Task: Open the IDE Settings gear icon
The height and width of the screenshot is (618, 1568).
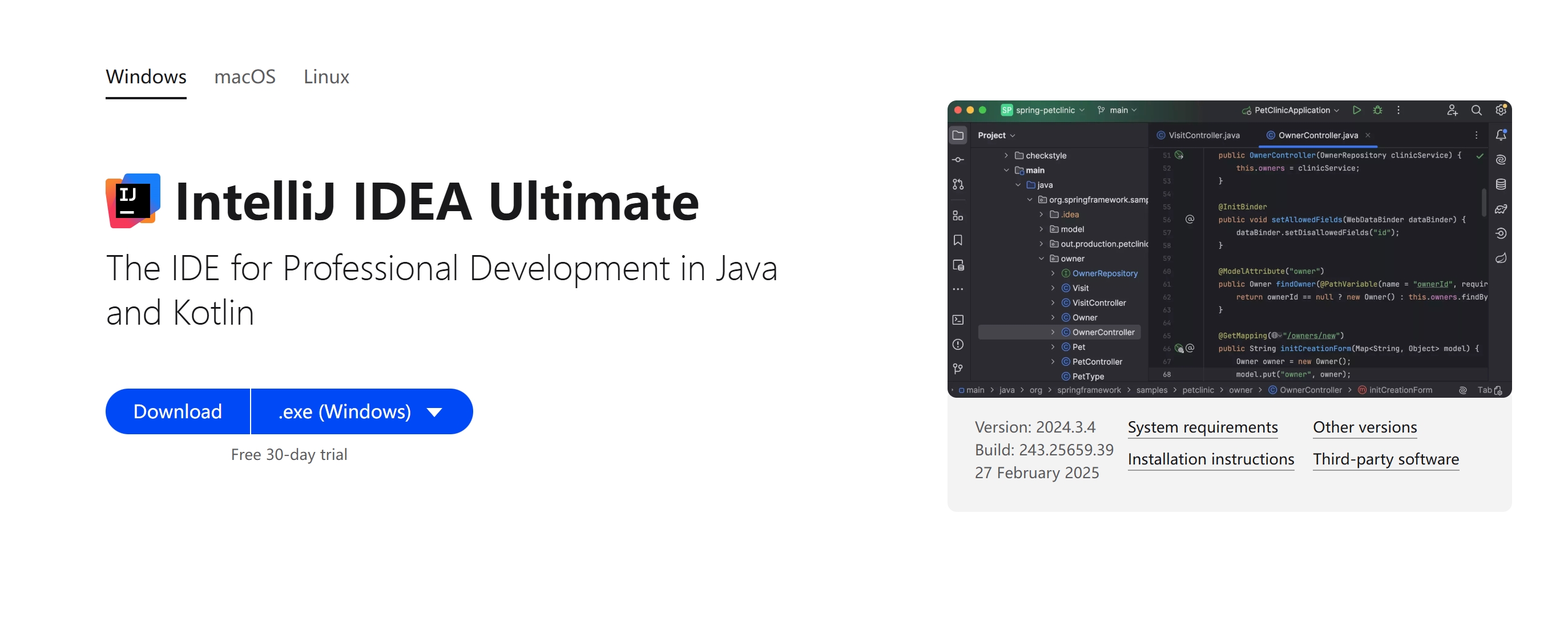Action: tap(1501, 110)
